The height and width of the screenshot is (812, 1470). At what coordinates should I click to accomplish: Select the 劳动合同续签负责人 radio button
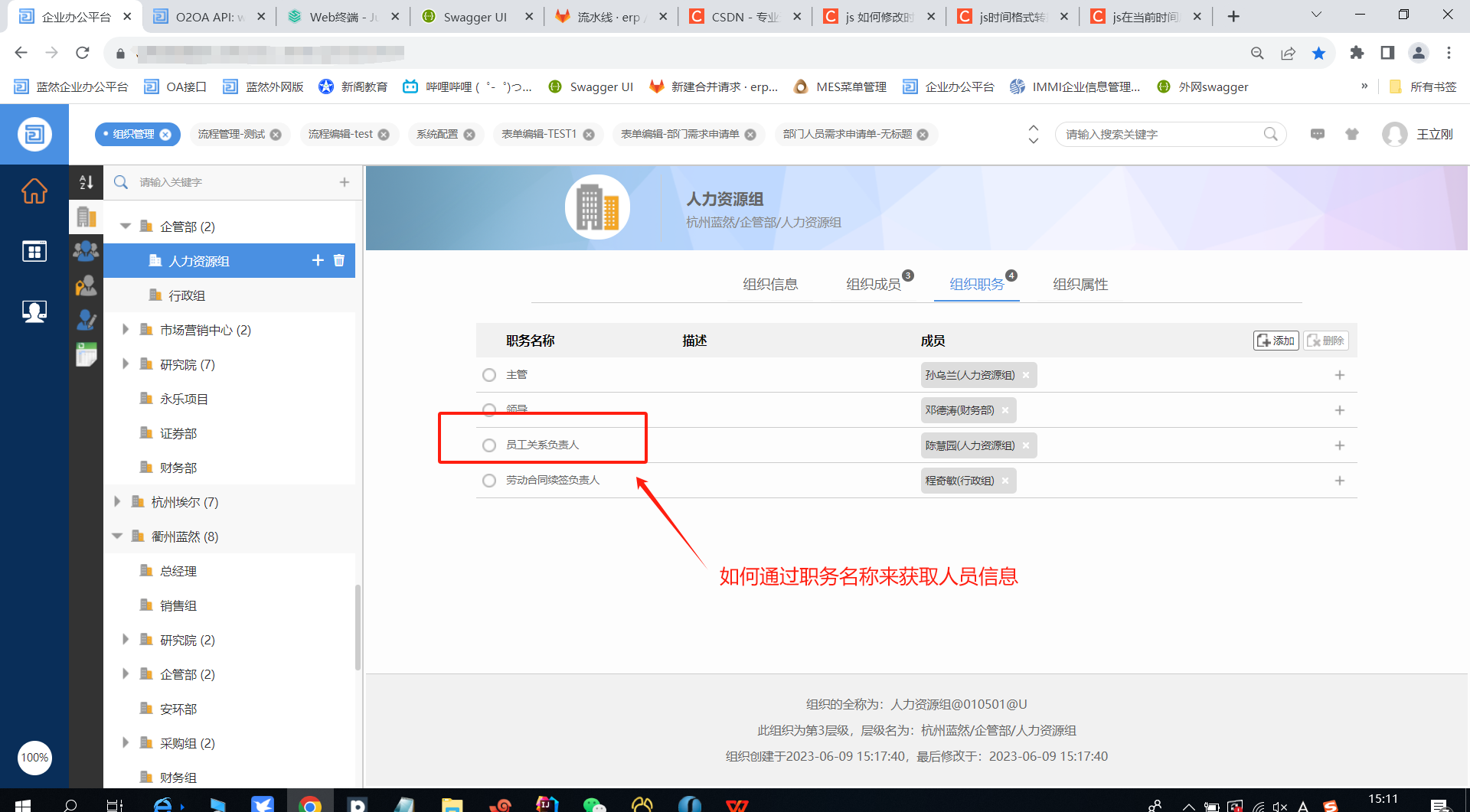(489, 481)
